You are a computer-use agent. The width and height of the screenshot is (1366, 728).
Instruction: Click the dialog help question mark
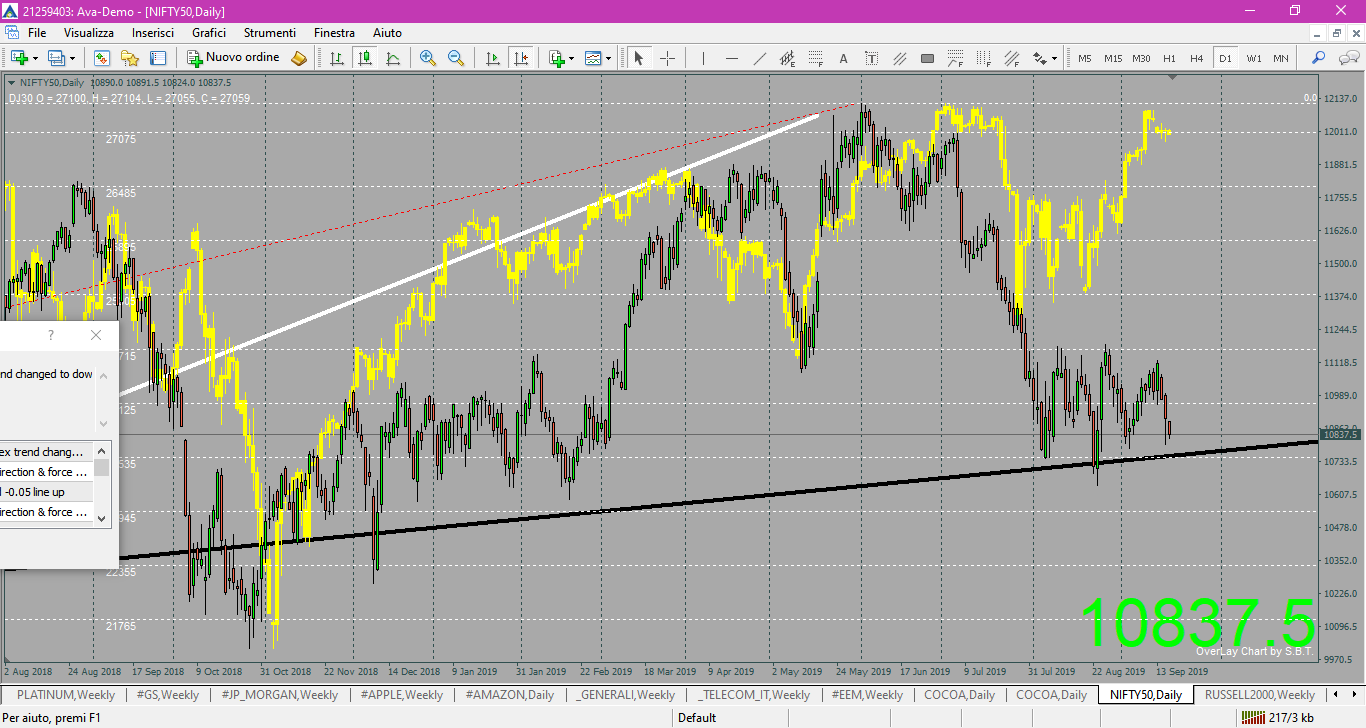click(51, 336)
